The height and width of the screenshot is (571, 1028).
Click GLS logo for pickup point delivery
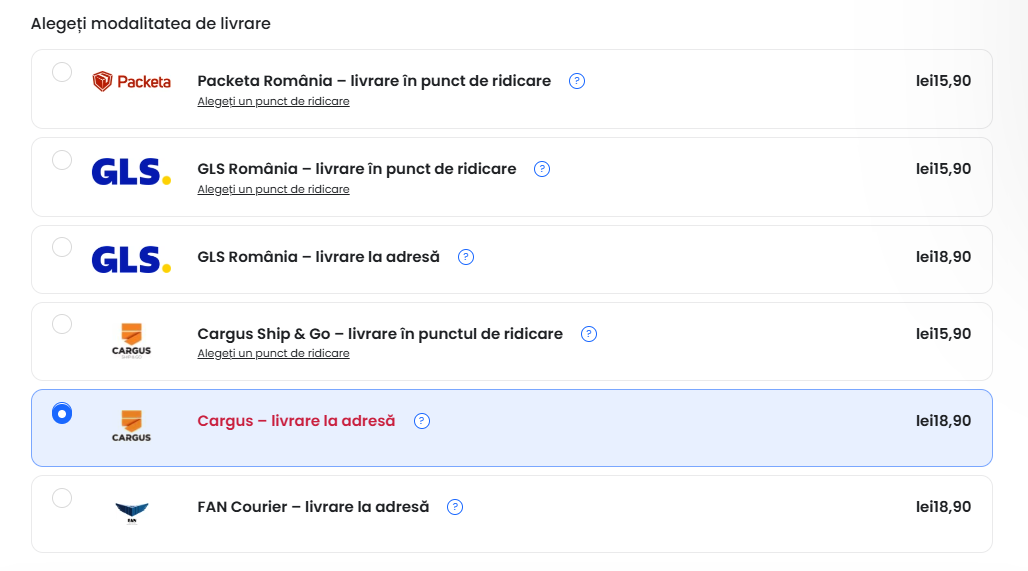pos(131,172)
